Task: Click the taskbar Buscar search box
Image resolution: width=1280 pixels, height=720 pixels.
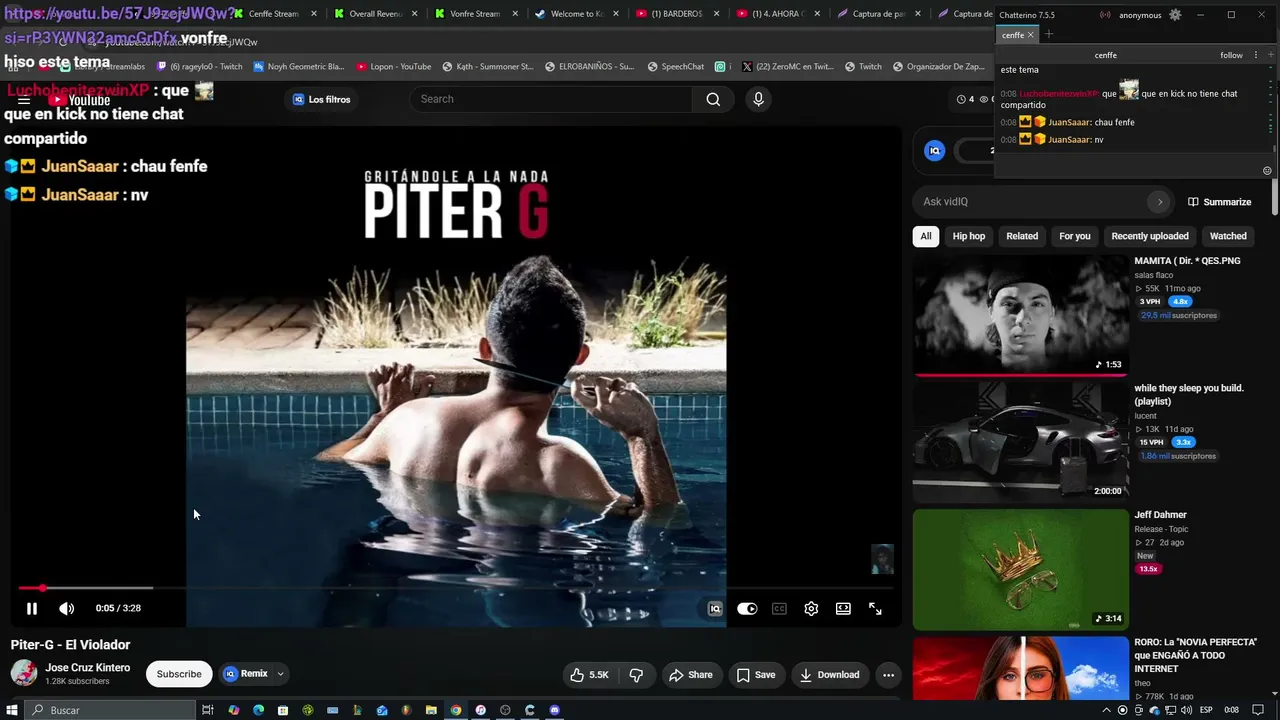Action: [x=112, y=710]
